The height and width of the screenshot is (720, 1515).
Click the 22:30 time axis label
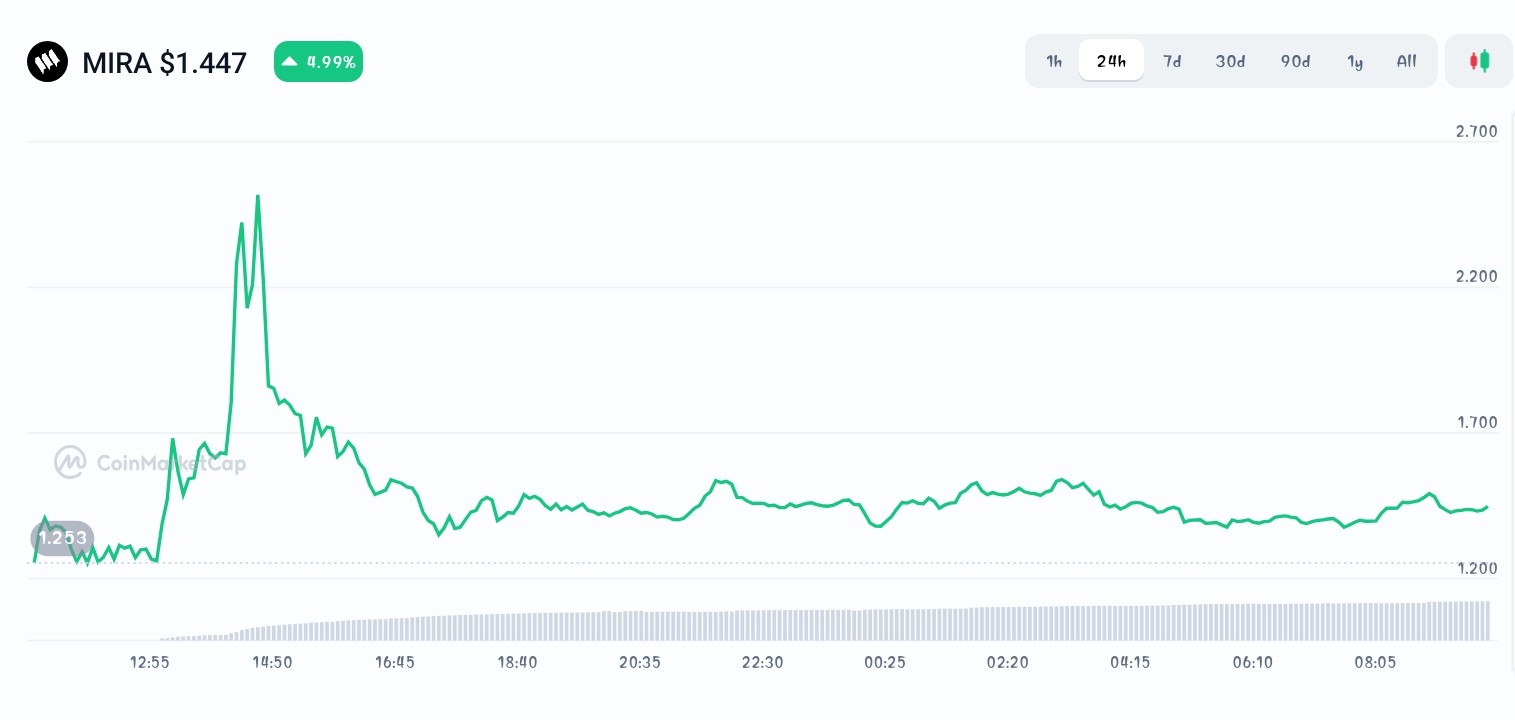[x=763, y=662]
